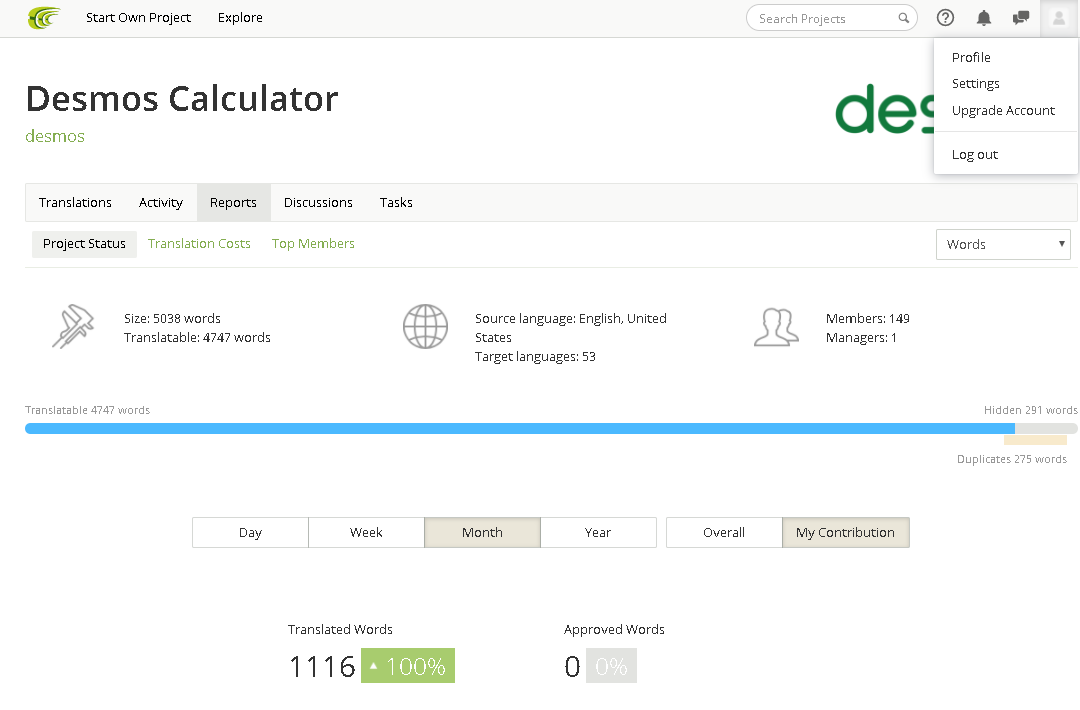Open the desmos owner link

tap(55, 136)
